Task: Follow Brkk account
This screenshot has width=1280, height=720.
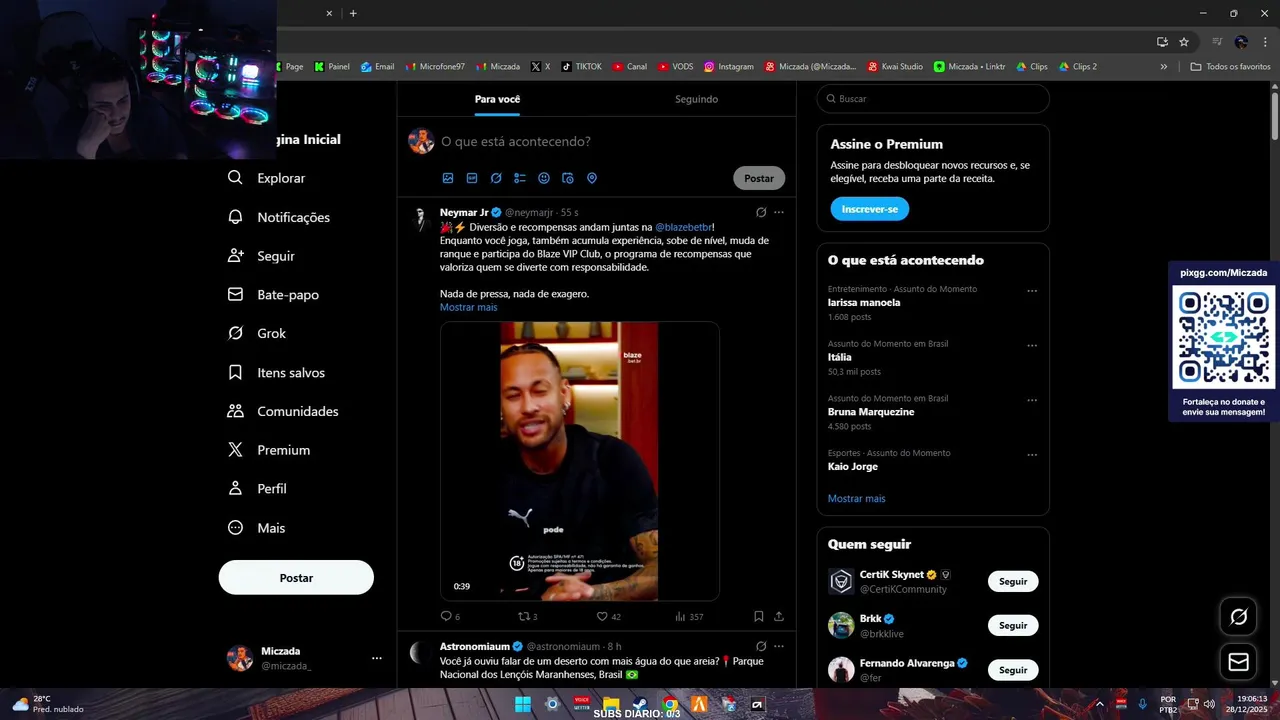Action: click(x=1013, y=625)
